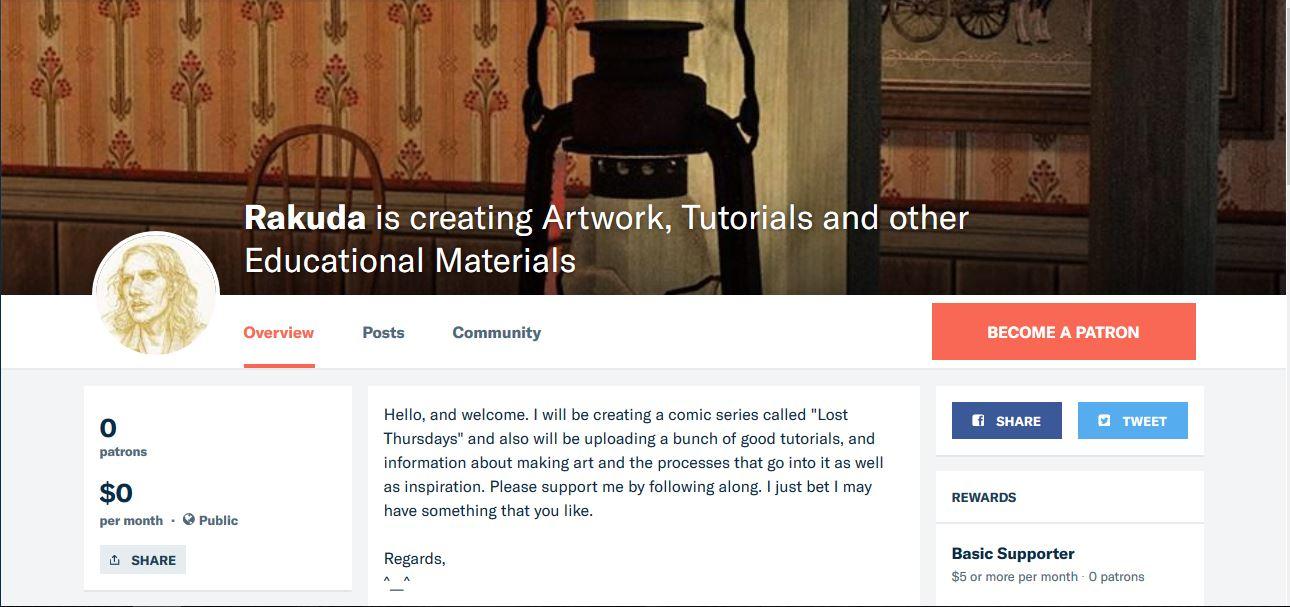Open Rakuda's round avatar portrait
This screenshot has width=1290, height=607.
155,295
